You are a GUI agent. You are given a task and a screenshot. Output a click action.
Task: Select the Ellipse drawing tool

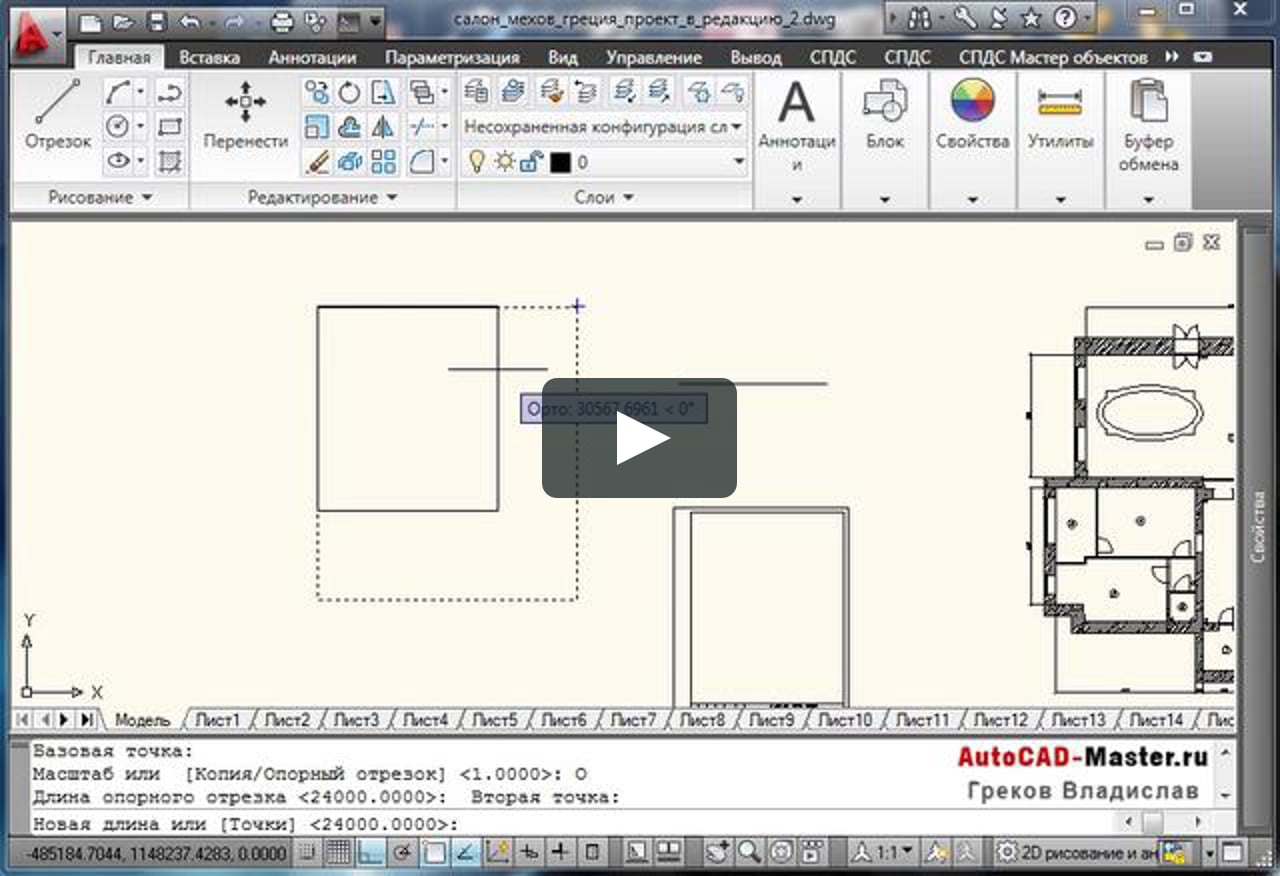coord(119,160)
